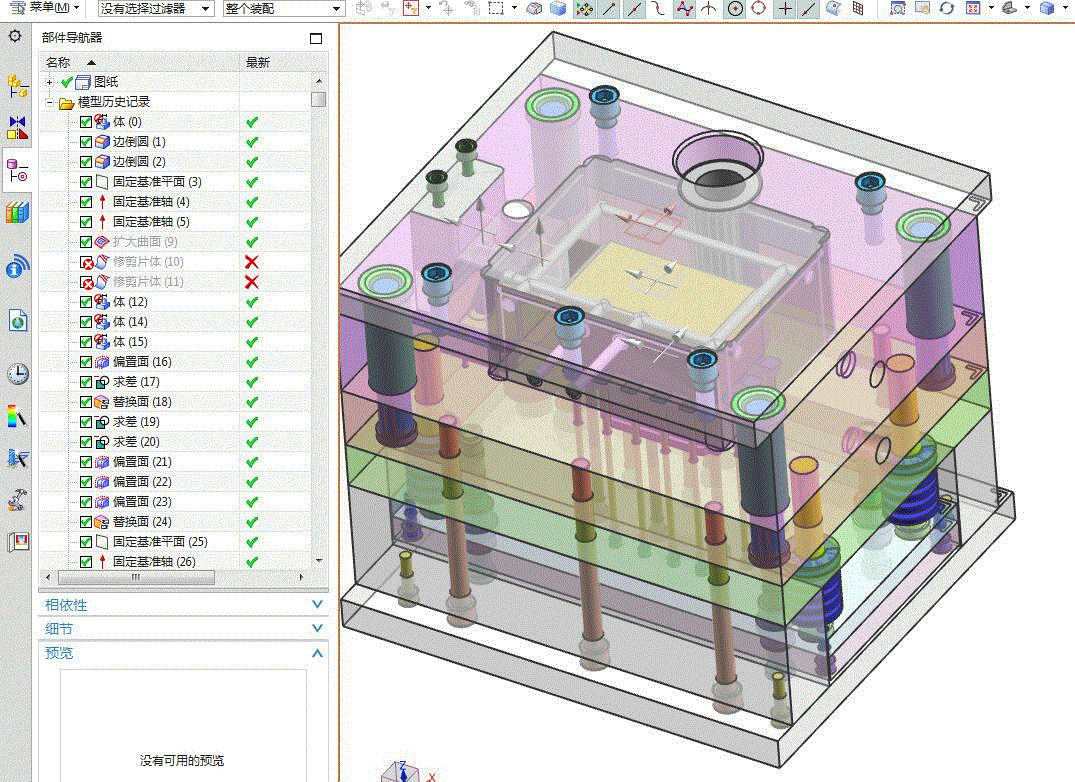Open the Reuse Library bookshelf icon
Screen dimensions: 1075x782
(x=18, y=212)
